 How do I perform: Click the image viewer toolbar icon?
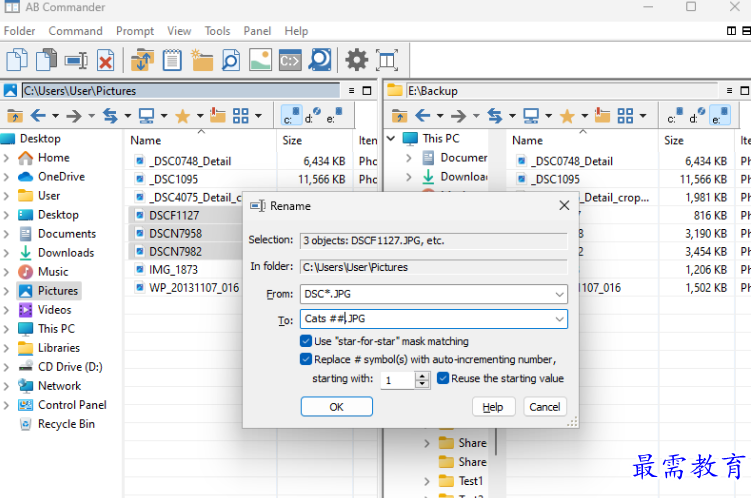pyautogui.click(x=260, y=60)
